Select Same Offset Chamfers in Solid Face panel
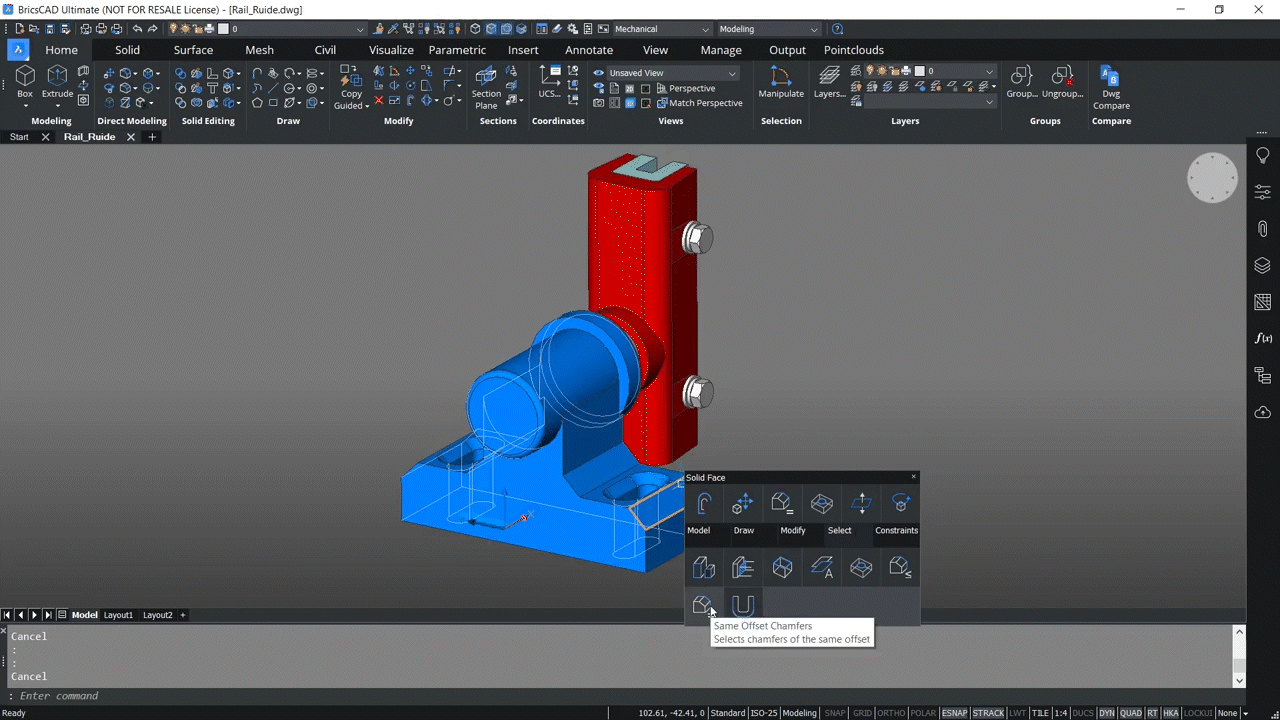Viewport: 1280px width, 720px height. [702, 604]
